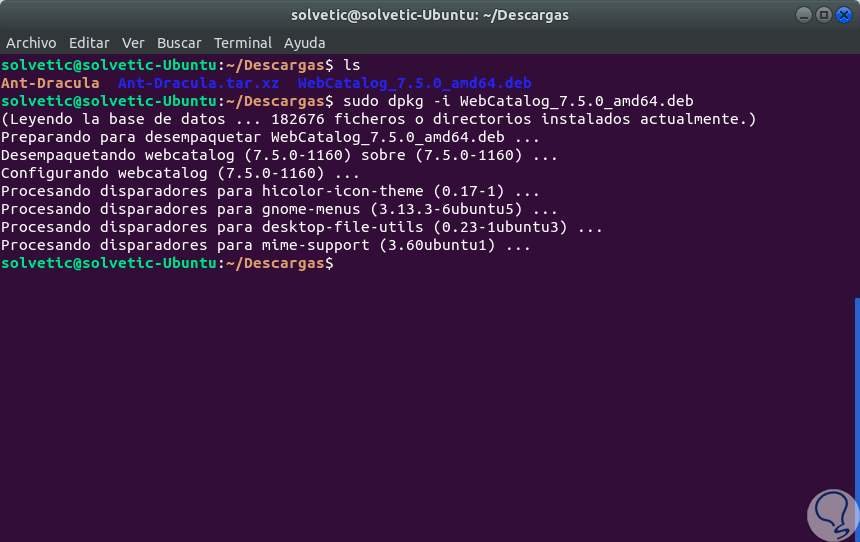Click the mime-support output line
Screen dimensions: 860x542
click(266, 245)
